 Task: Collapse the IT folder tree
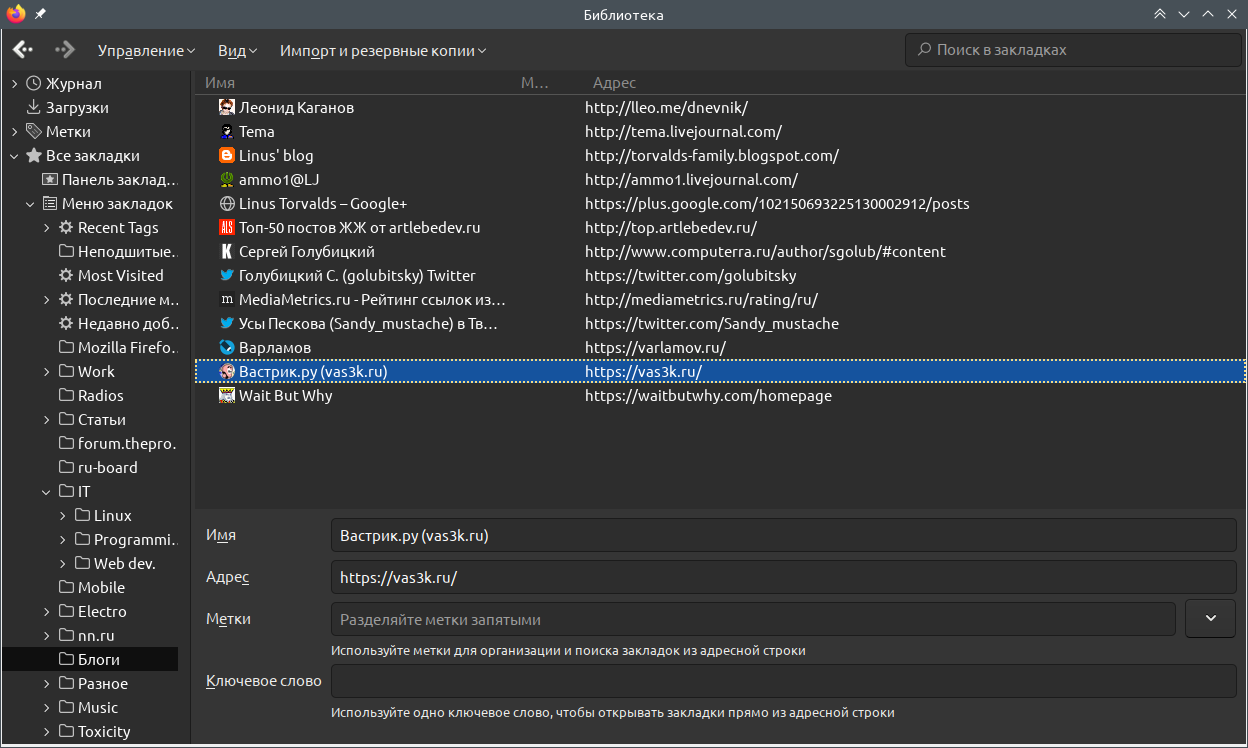click(x=47, y=491)
